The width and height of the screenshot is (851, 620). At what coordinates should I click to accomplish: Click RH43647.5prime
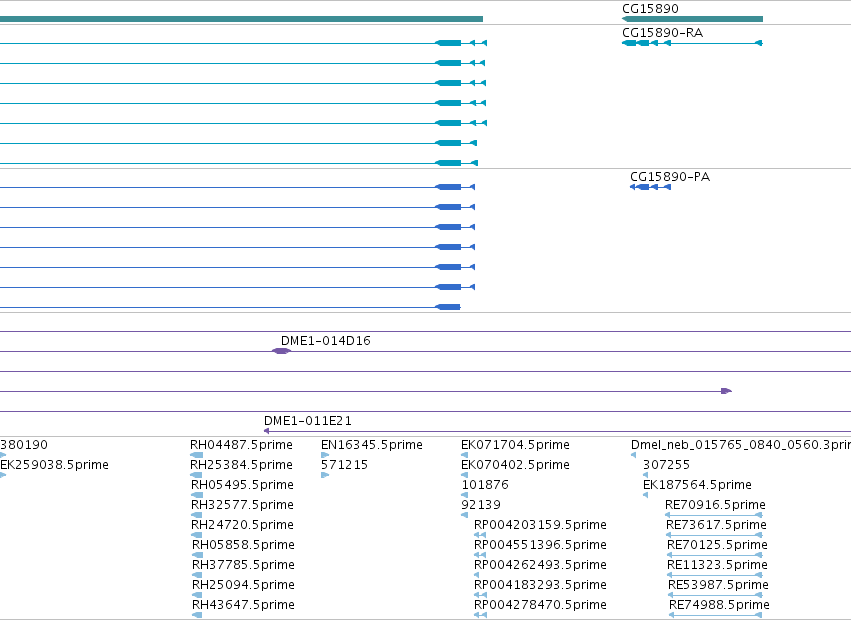point(243,604)
